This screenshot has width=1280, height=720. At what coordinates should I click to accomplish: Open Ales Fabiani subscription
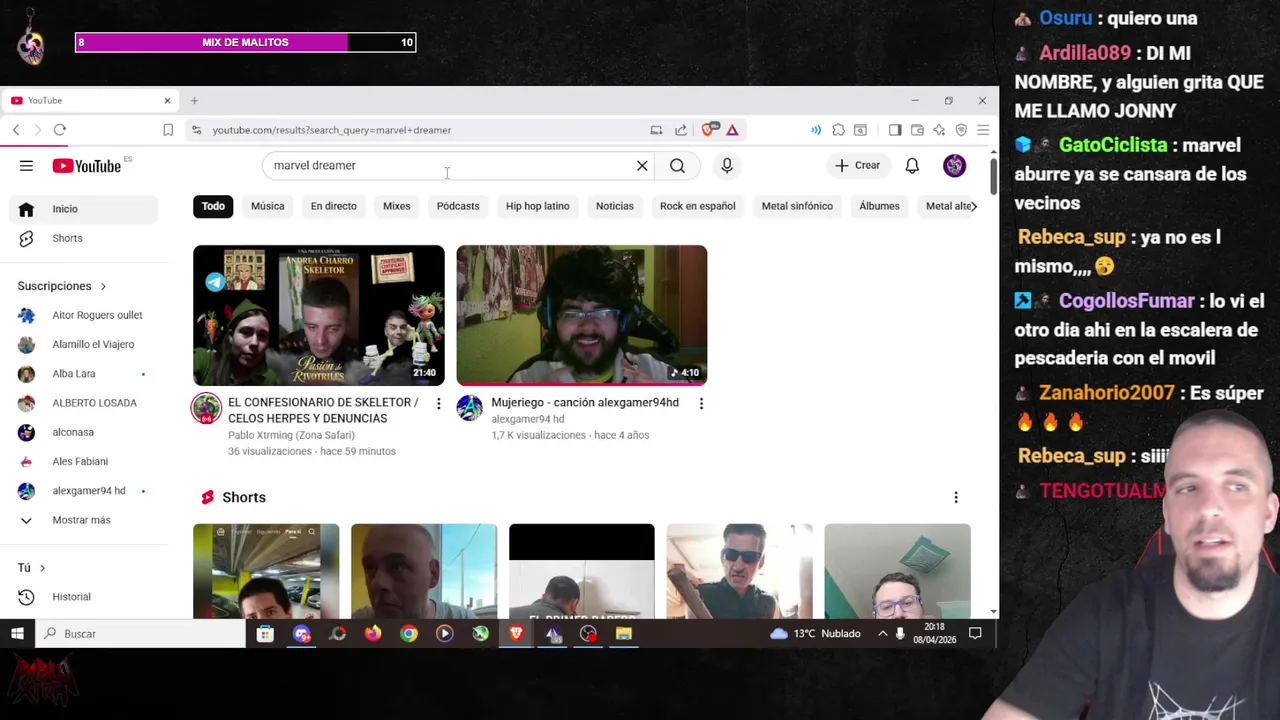point(83,461)
